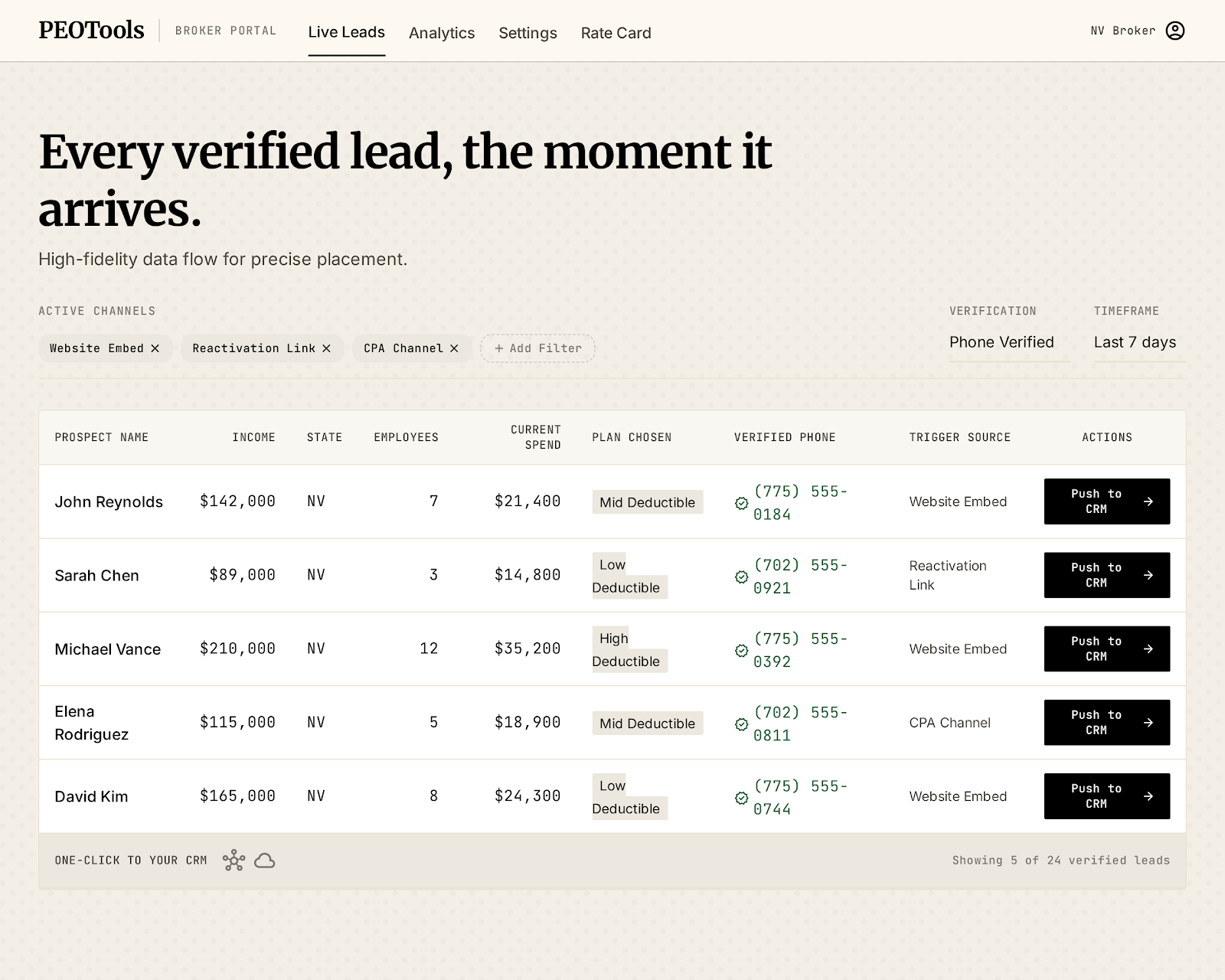Select prospect name Sarah Chen
This screenshot has width=1225, height=980.
[97, 576]
